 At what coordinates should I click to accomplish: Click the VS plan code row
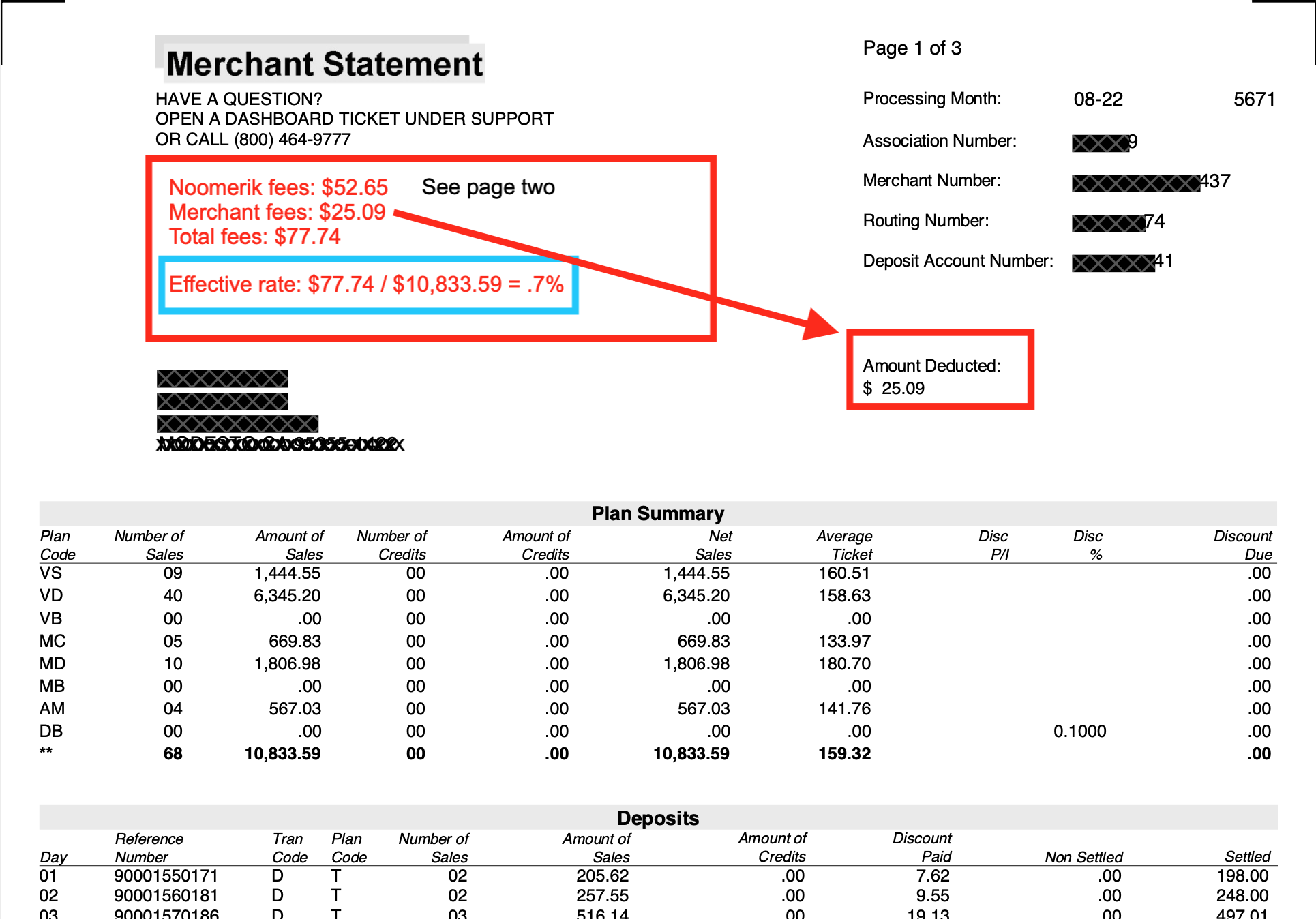pos(657,573)
